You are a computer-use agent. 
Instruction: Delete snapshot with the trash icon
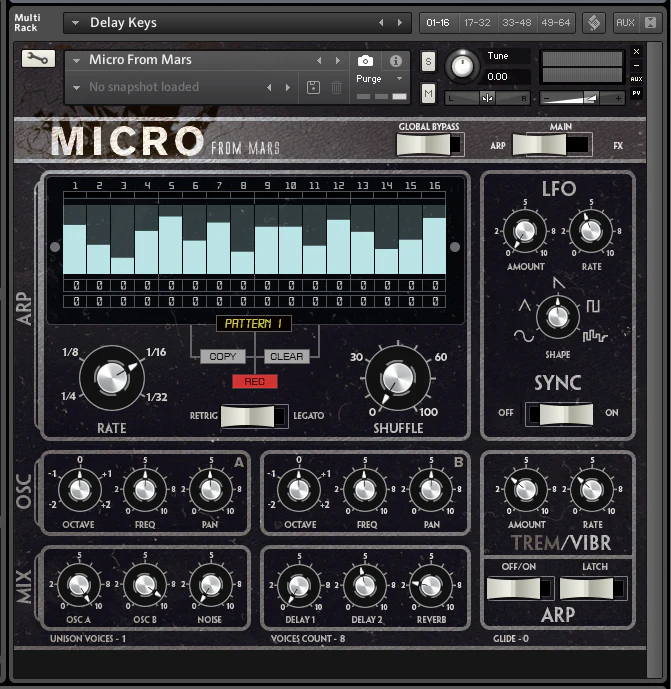click(x=336, y=87)
